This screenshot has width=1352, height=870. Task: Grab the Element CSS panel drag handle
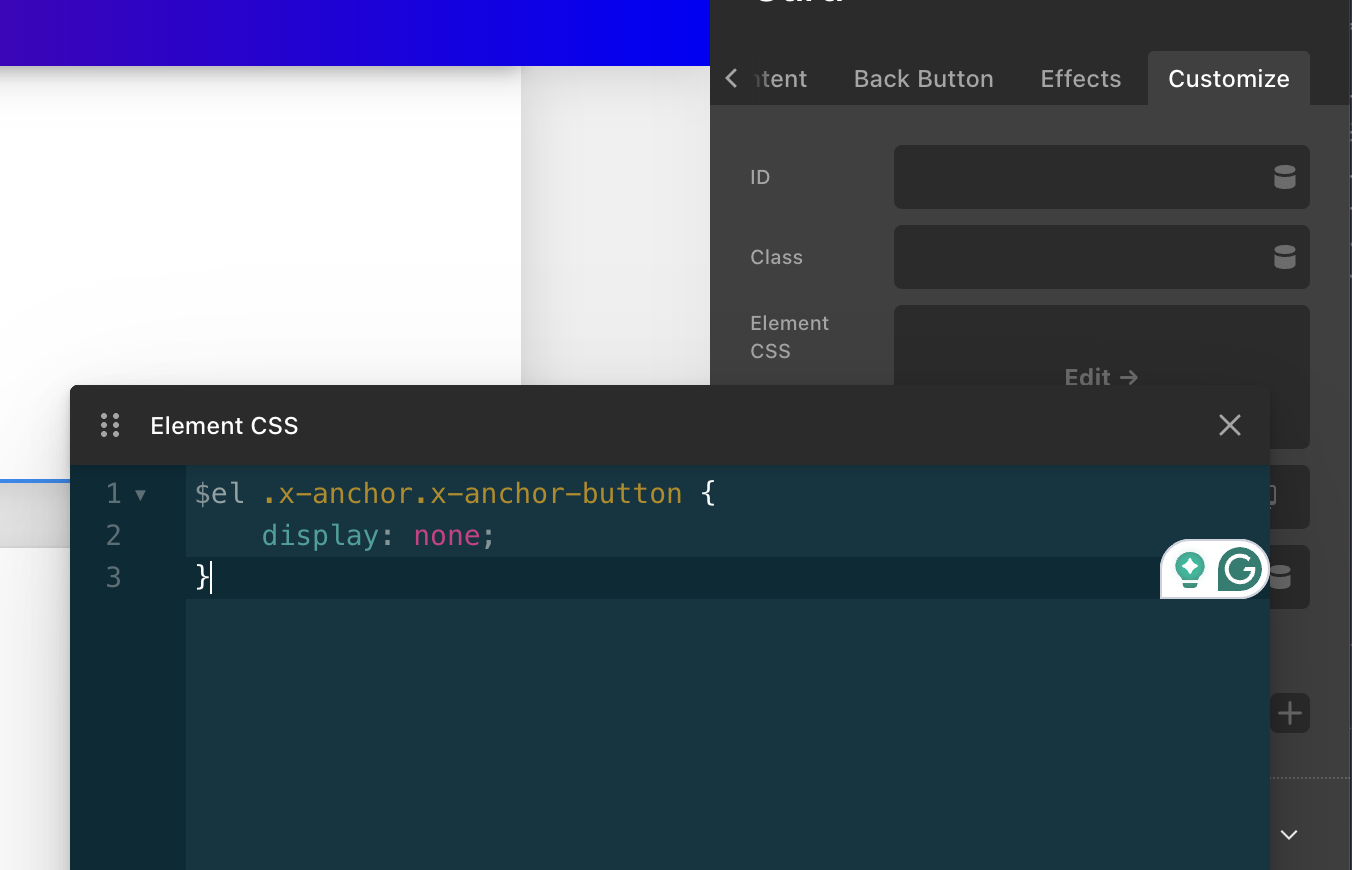click(110, 426)
